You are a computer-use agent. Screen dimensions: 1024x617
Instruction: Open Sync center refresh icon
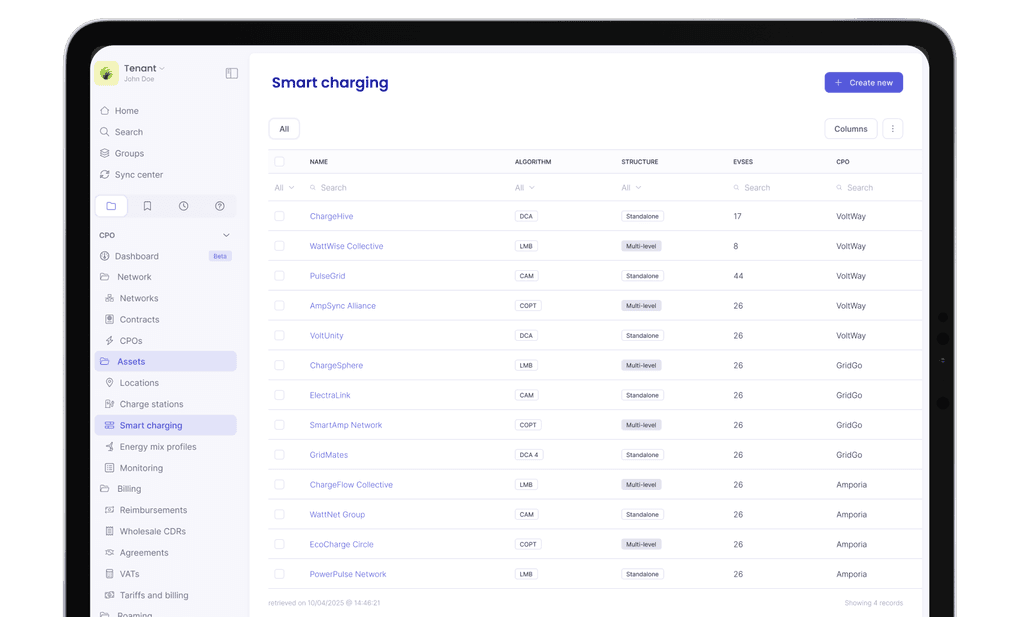click(x=104, y=174)
